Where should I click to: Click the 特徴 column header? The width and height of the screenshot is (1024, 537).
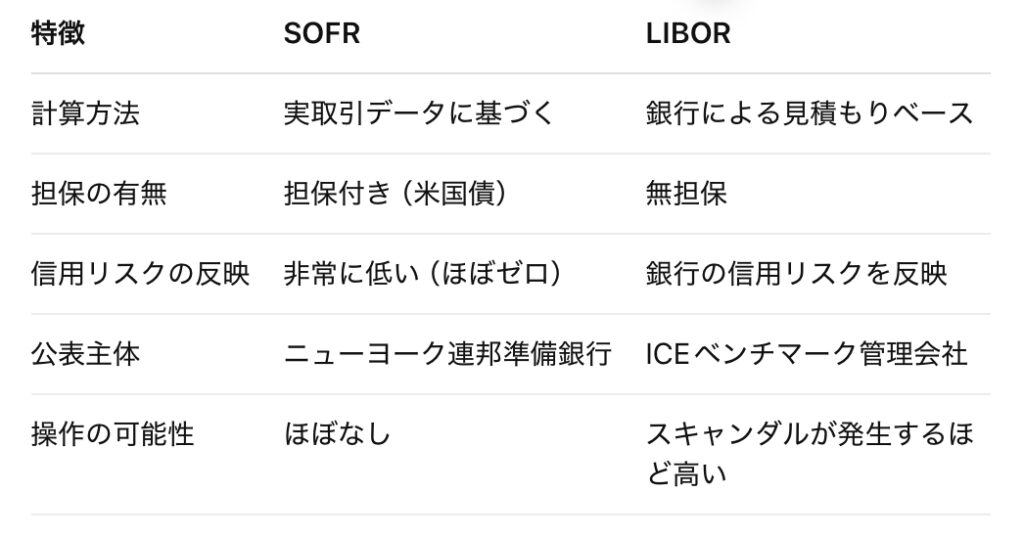click(58, 33)
